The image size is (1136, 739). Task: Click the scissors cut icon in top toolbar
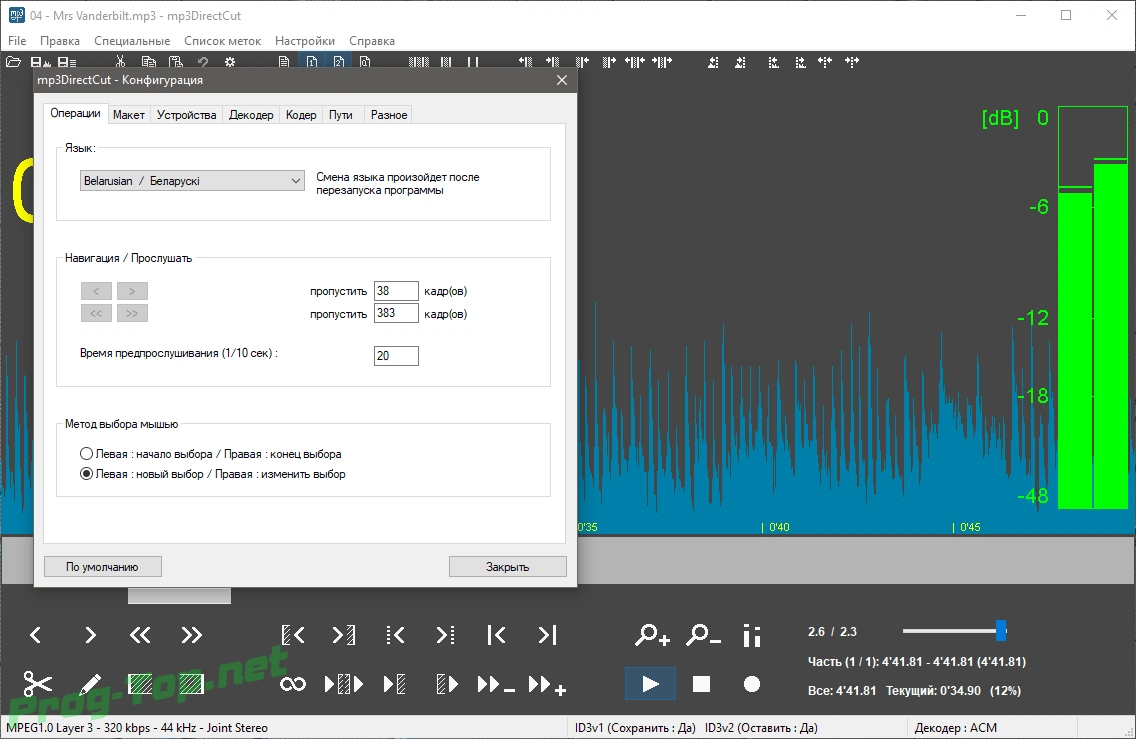click(x=121, y=62)
